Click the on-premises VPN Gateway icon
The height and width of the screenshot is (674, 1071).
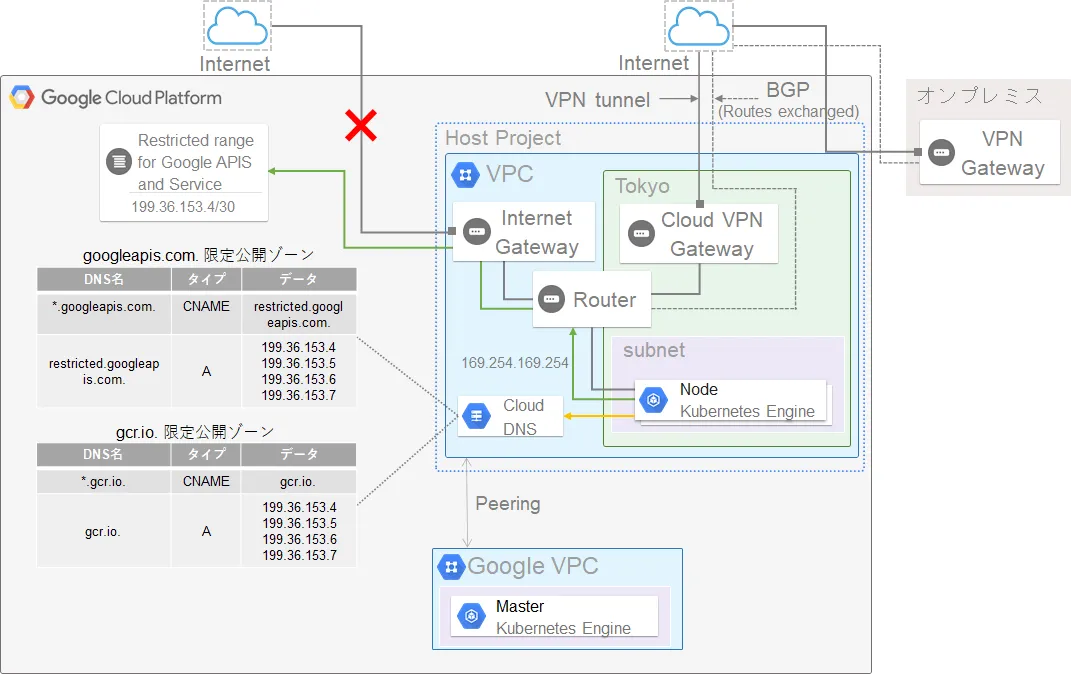[x=941, y=152]
